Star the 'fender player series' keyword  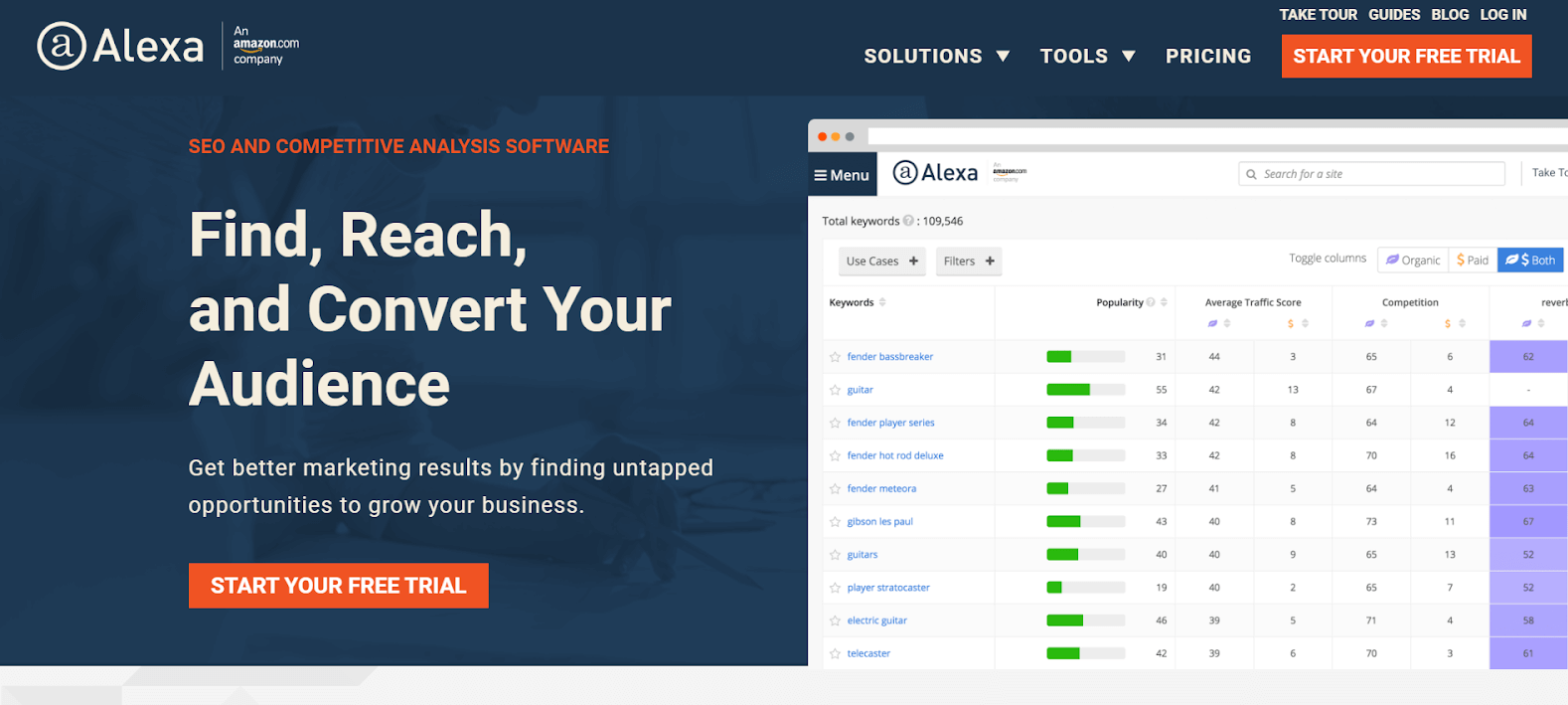835,423
